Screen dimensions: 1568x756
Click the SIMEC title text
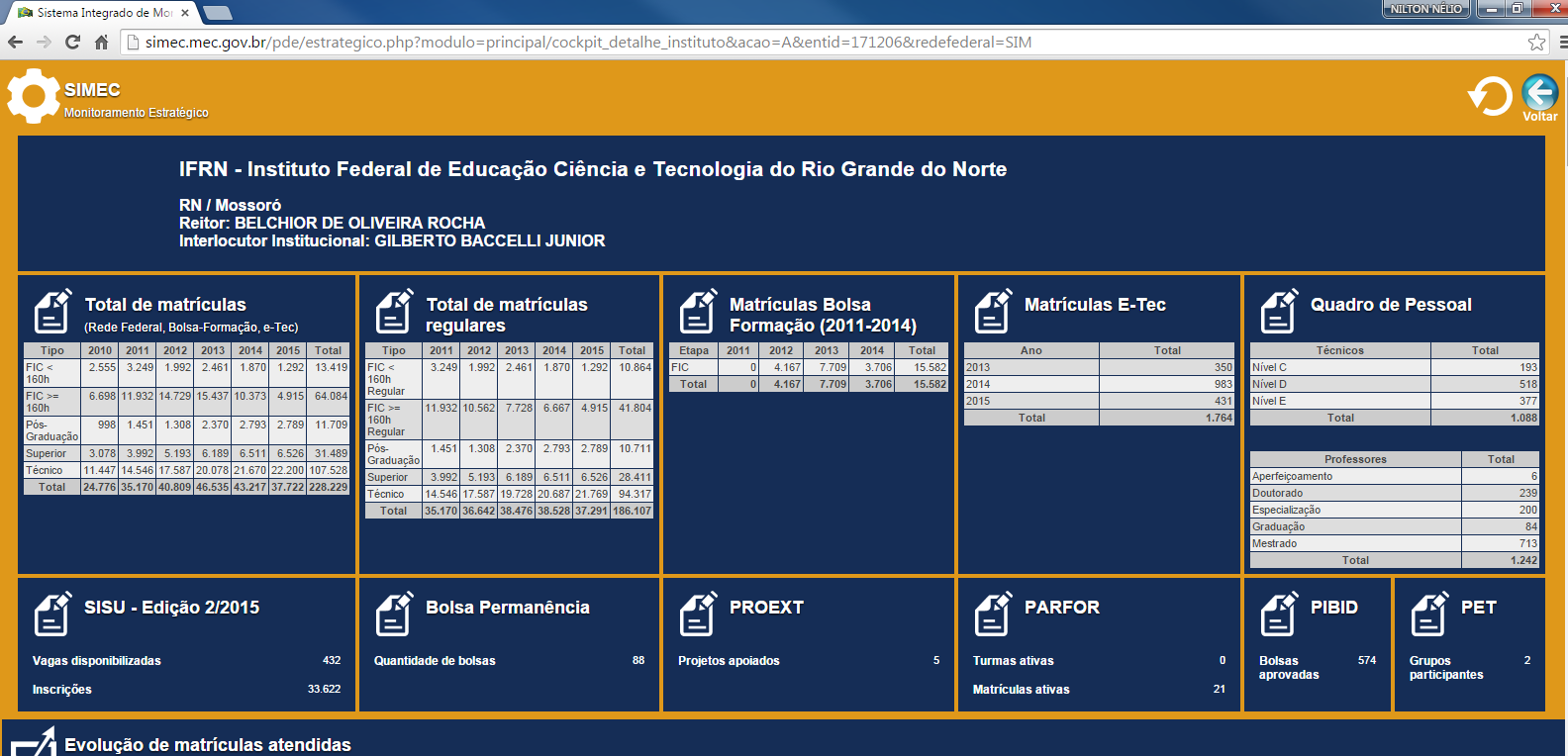click(92, 90)
